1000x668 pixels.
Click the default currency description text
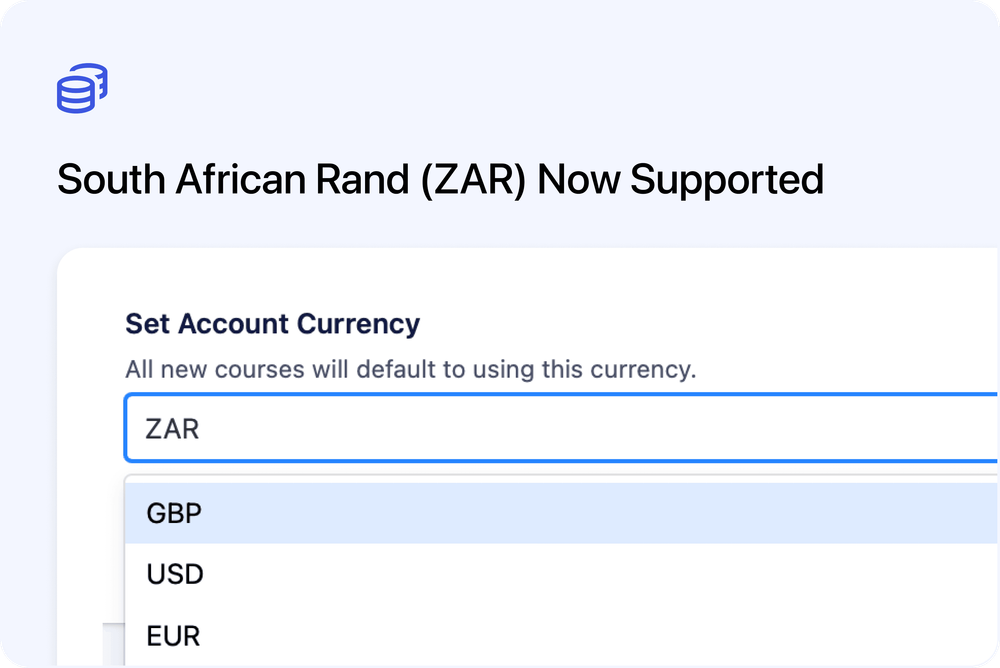(410, 369)
